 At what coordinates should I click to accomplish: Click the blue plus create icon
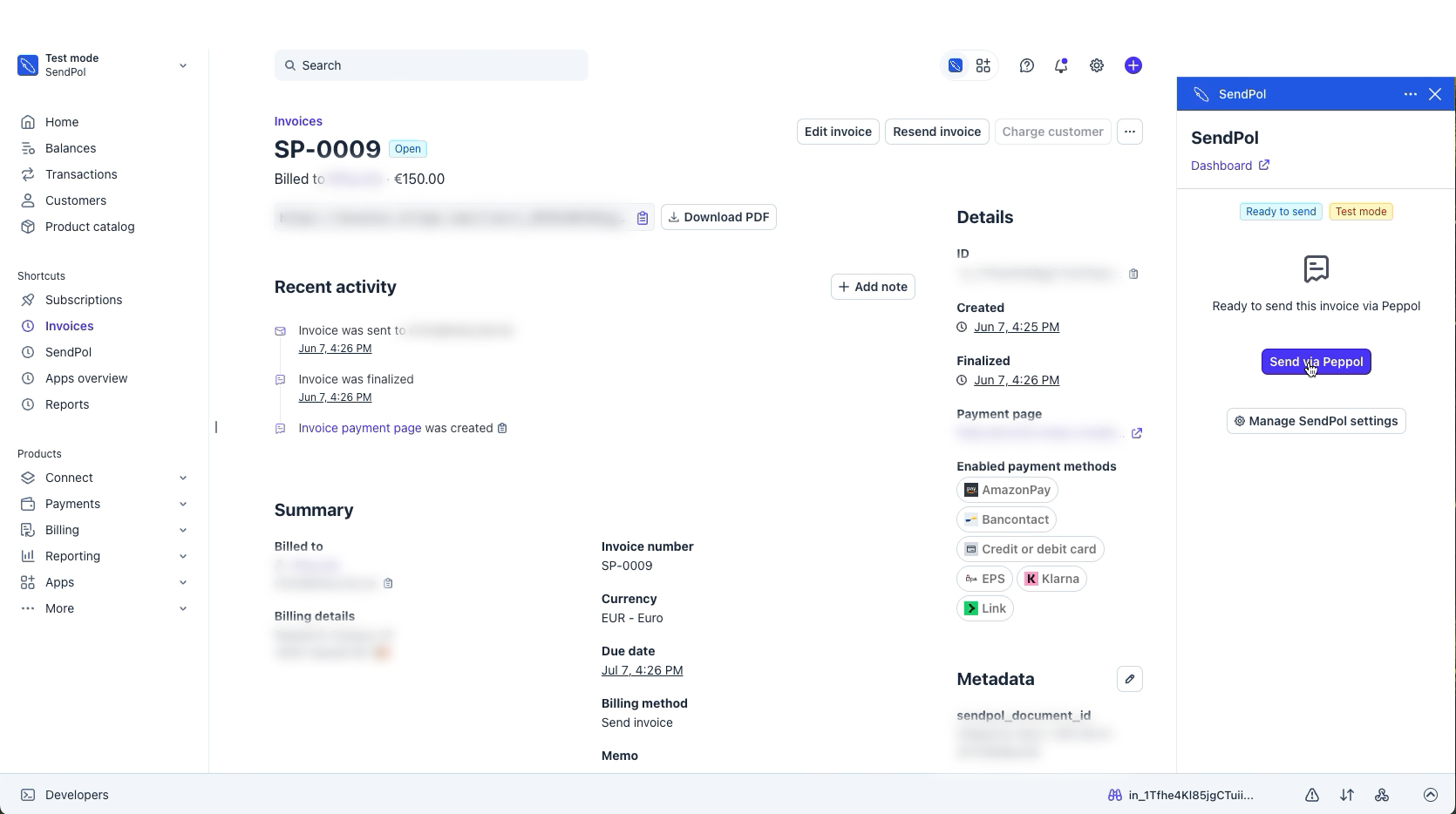point(1133,65)
